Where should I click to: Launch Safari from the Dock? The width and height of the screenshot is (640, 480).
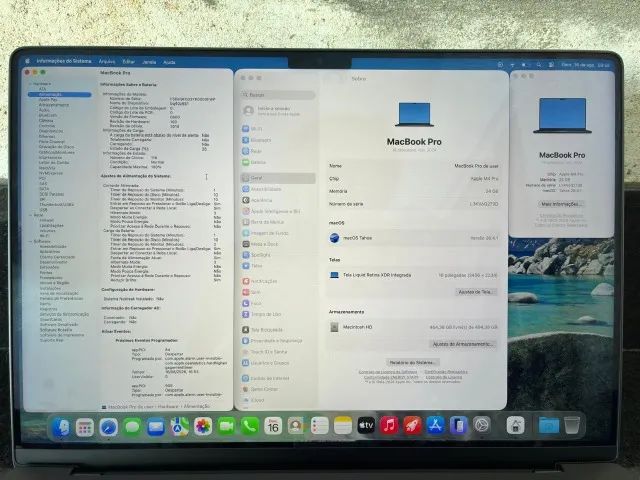tap(109, 427)
